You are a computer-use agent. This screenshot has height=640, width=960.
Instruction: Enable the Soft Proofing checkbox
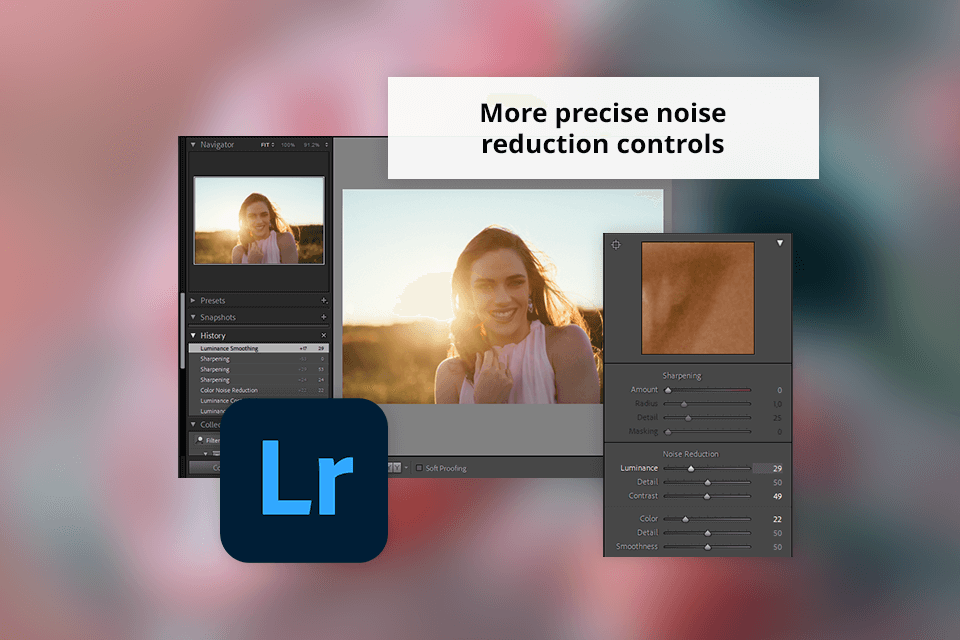coord(419,468)
